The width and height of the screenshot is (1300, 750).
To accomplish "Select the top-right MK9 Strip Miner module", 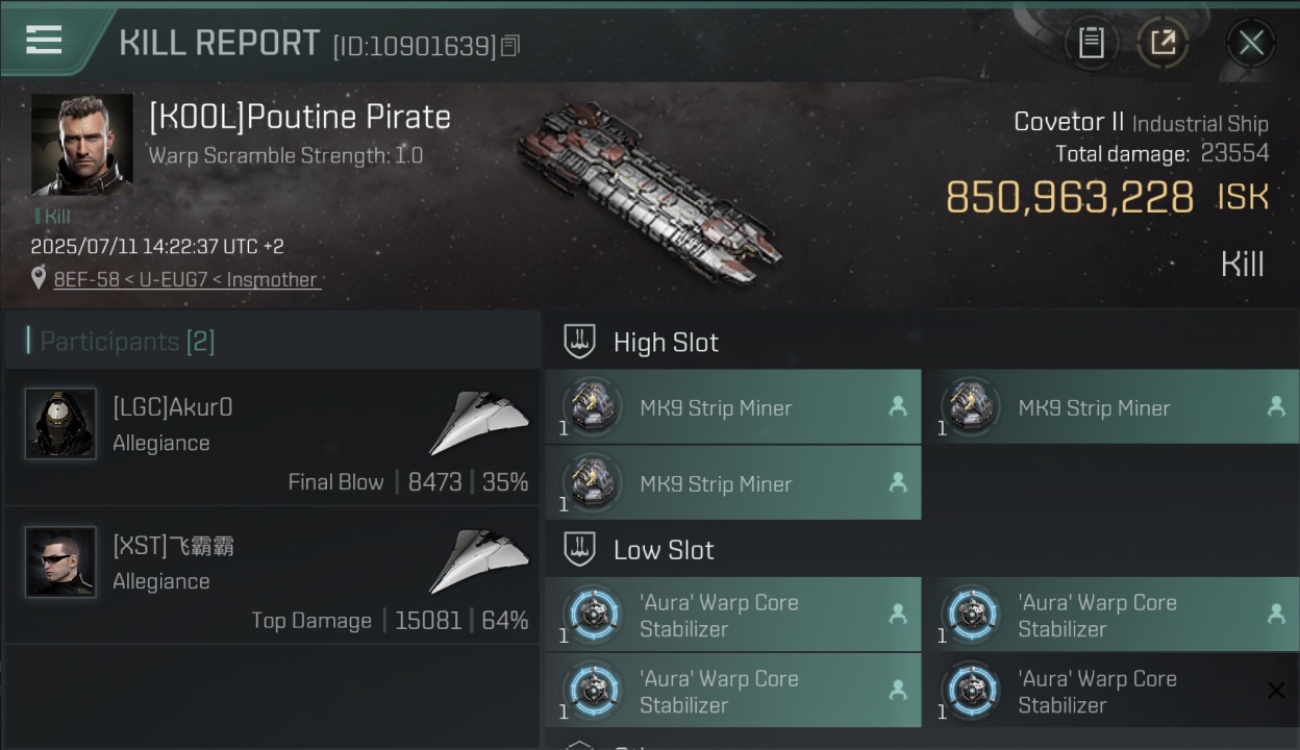I will [x=1110, y=407].
